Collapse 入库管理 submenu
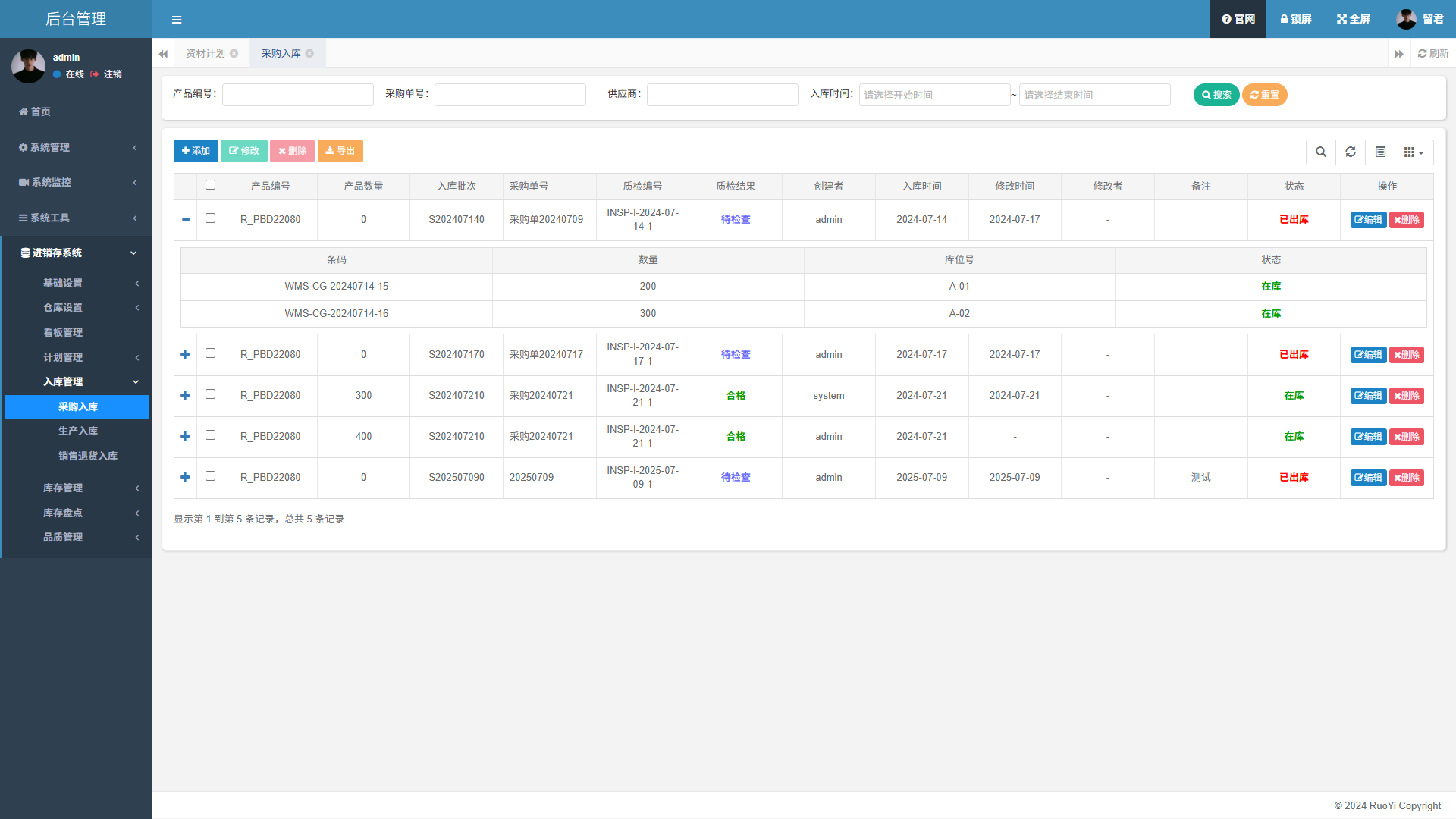Viewport: 1456px width, 819px height. [76, 381]
